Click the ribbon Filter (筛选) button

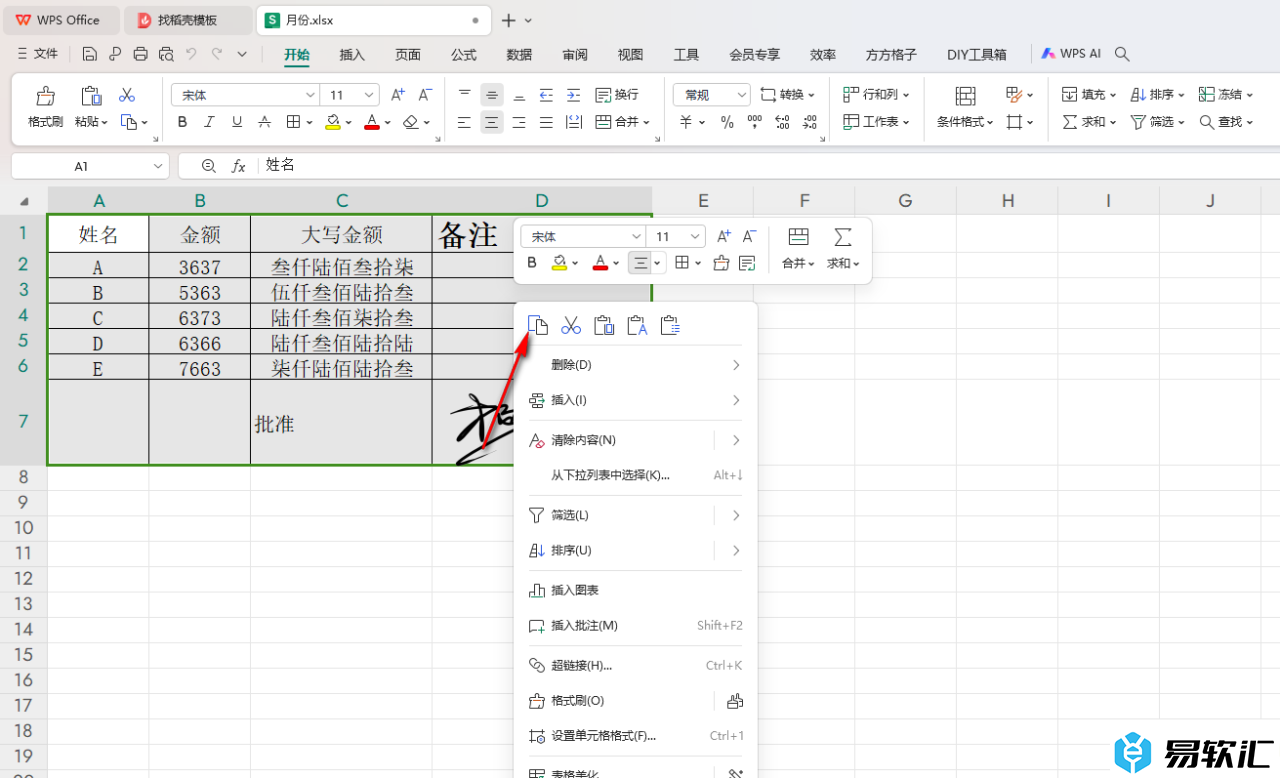[x=1157, y=122]
